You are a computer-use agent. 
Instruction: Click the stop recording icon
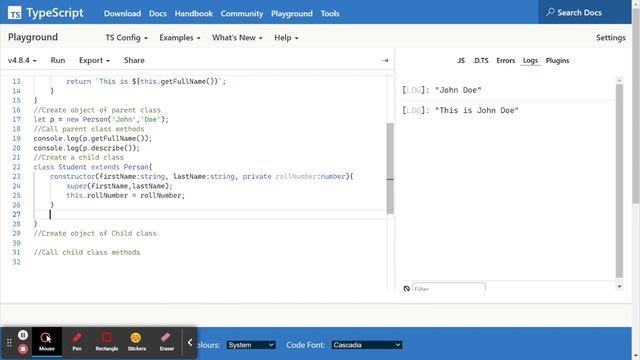pos(23,349)
